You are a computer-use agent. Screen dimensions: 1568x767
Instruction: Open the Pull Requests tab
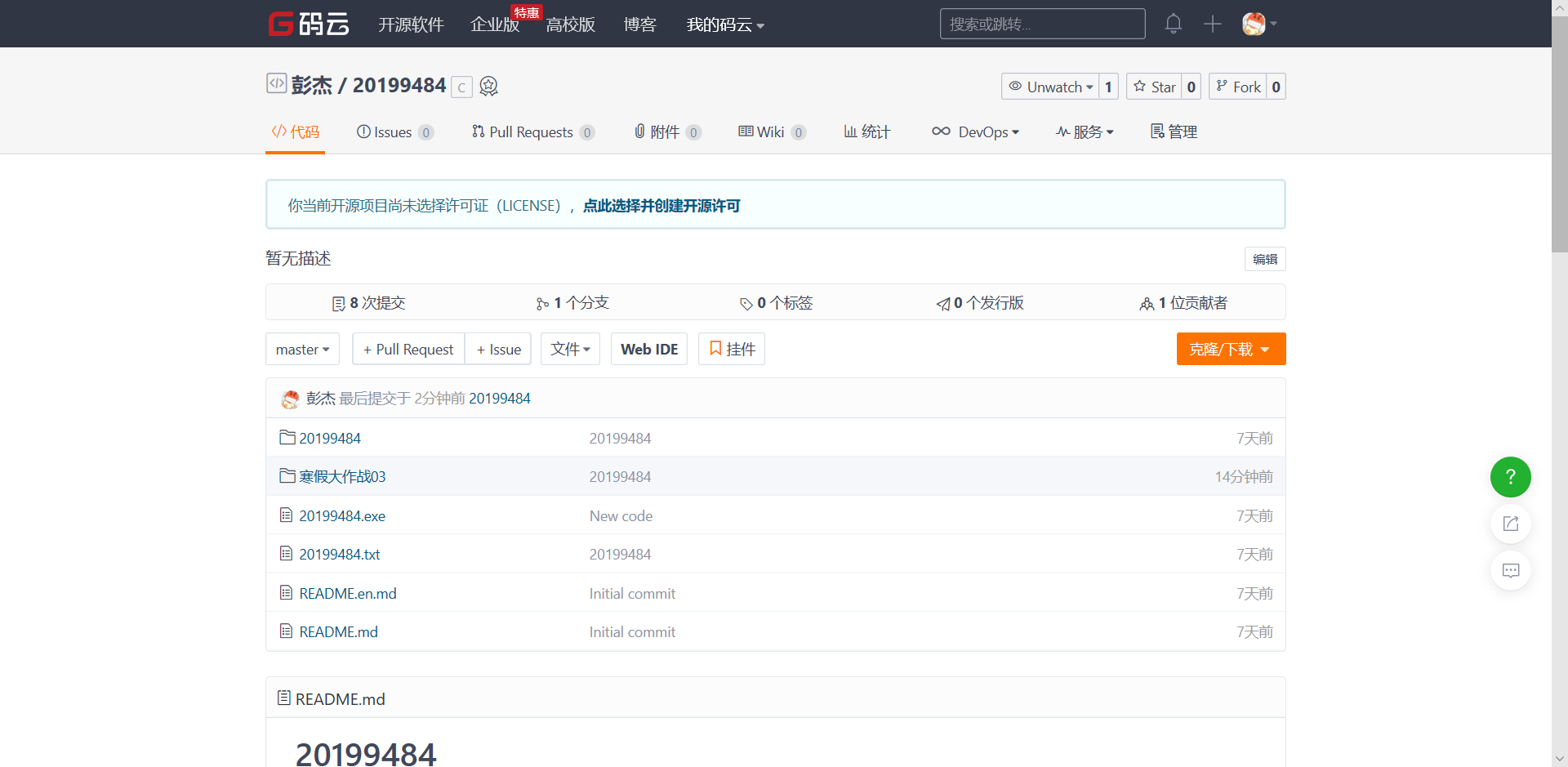[533, 132]
